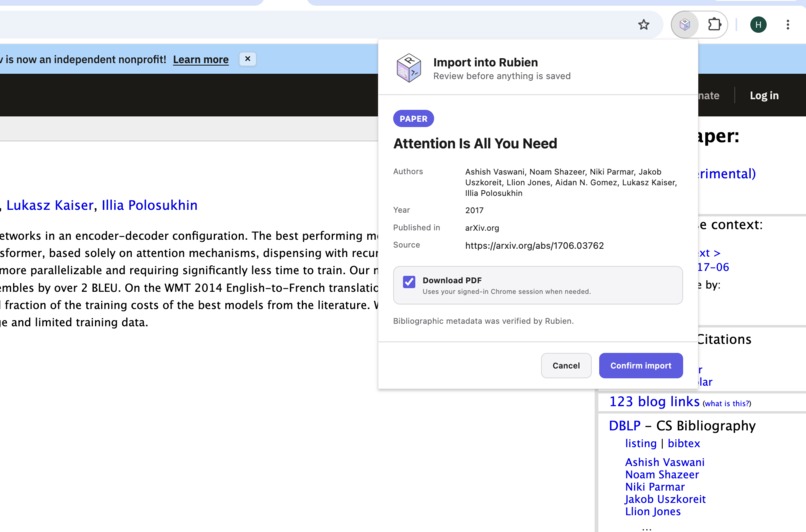Open the Chrome extensions puzzle icon
The width and height of the screenshot is (806, 532).
pos(714,24)
